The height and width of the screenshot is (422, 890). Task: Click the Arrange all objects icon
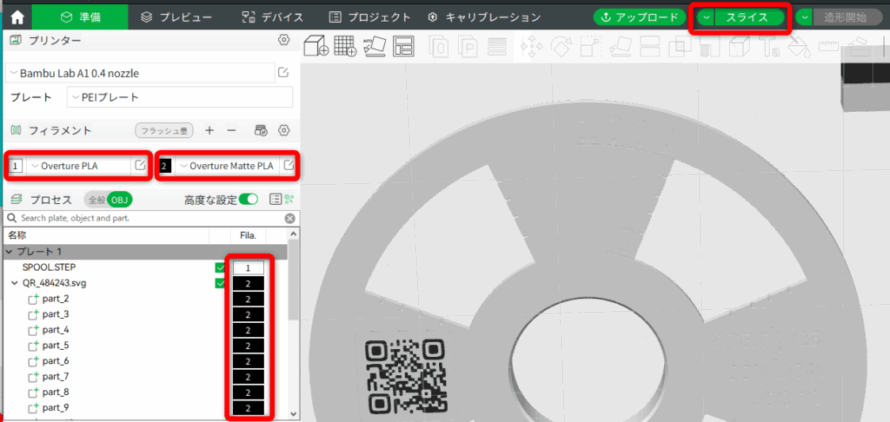[404, 46]
